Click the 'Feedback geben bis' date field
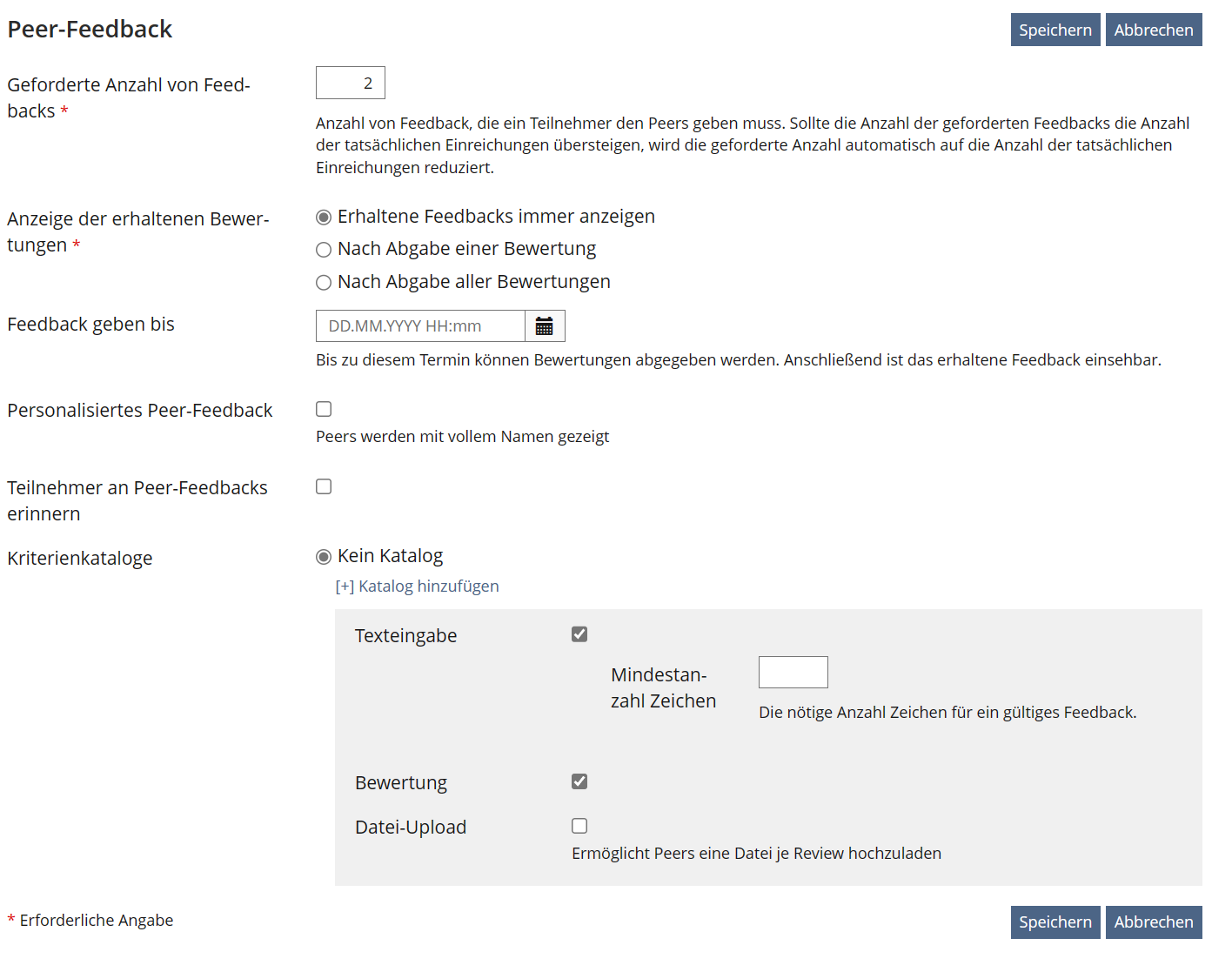This screenshot has width=1232, height=972. [420, 326]
